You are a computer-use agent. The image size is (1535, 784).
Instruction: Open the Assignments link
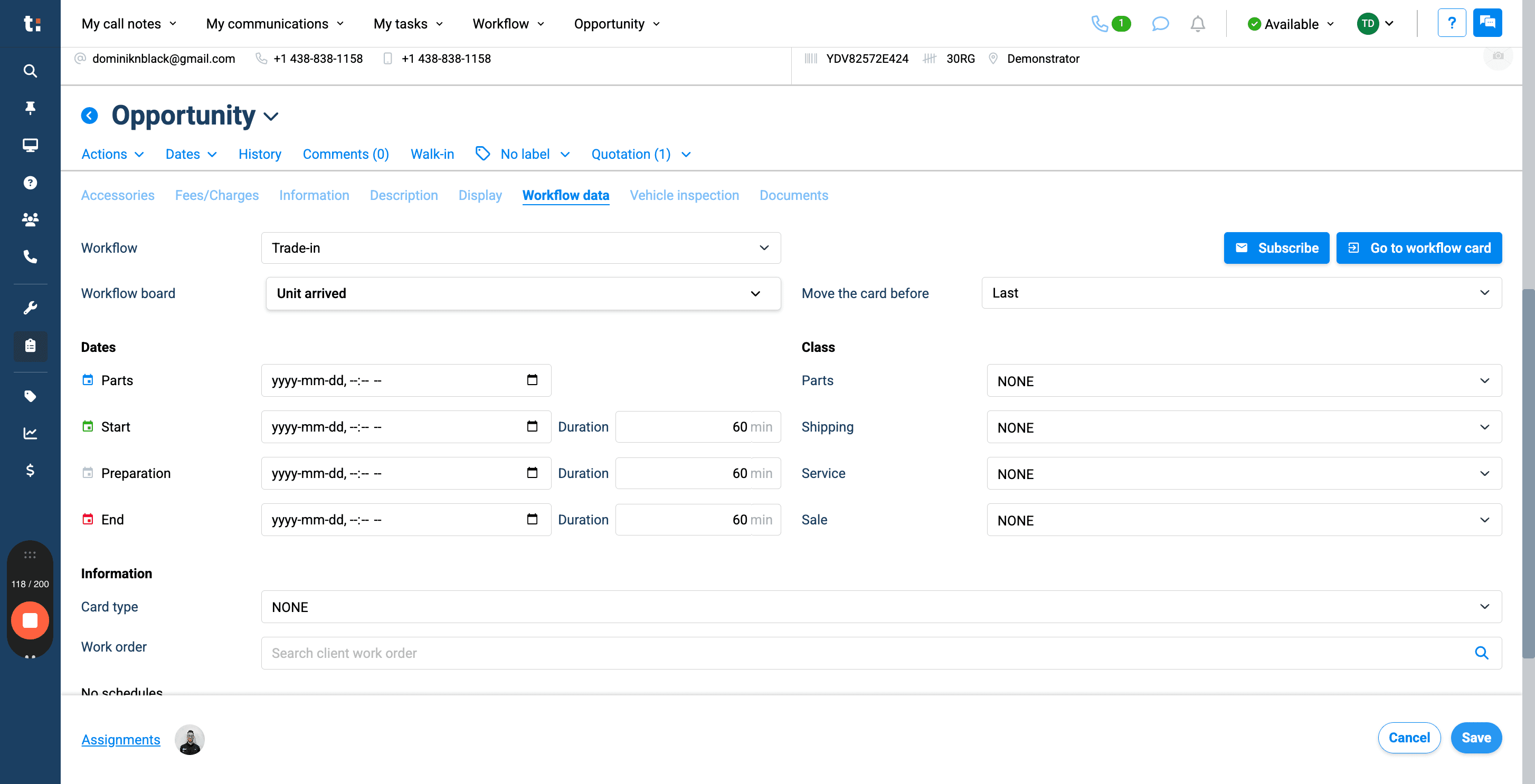point(121,739)
